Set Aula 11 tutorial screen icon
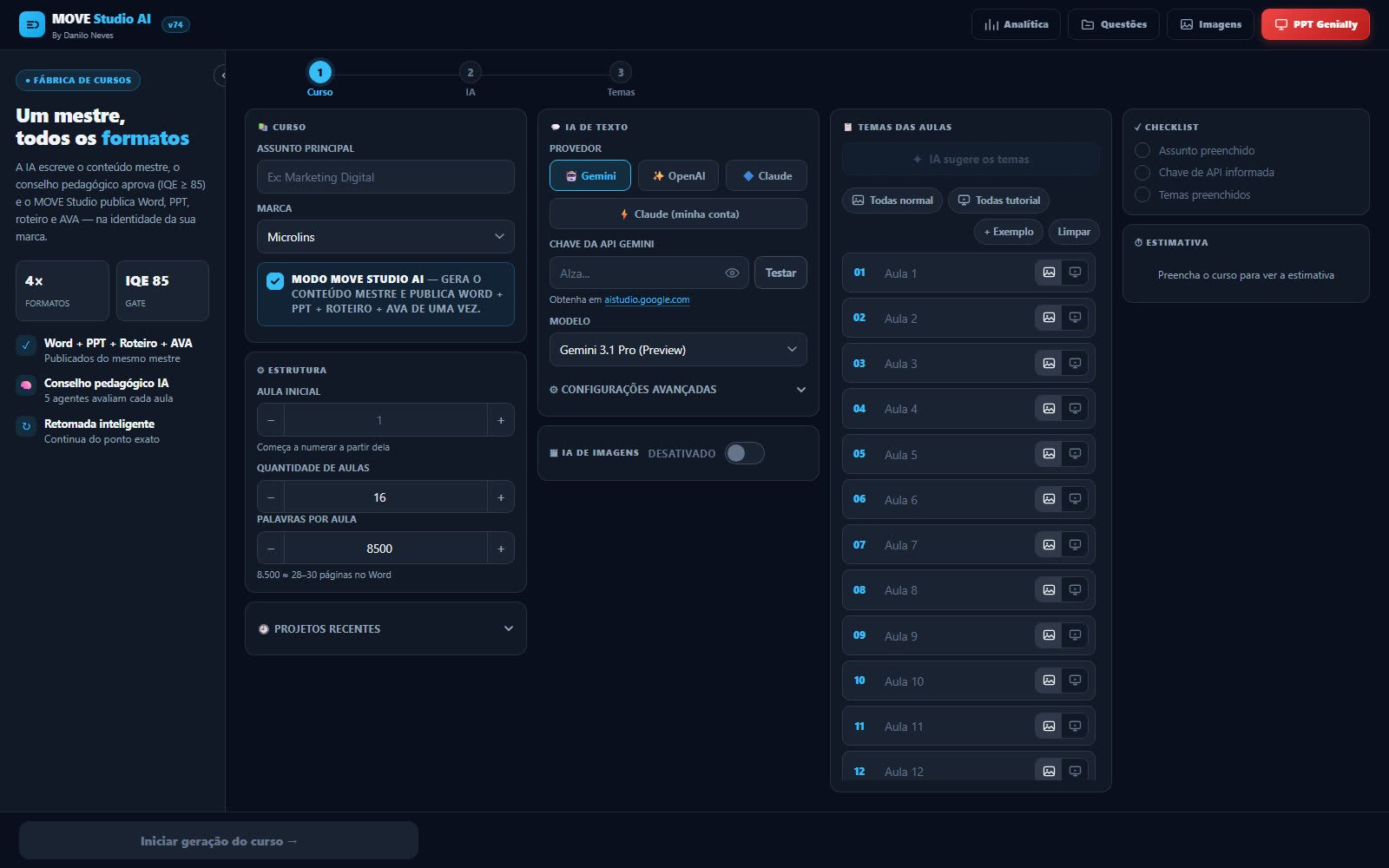1389x868 pixels. (1075, 726)
